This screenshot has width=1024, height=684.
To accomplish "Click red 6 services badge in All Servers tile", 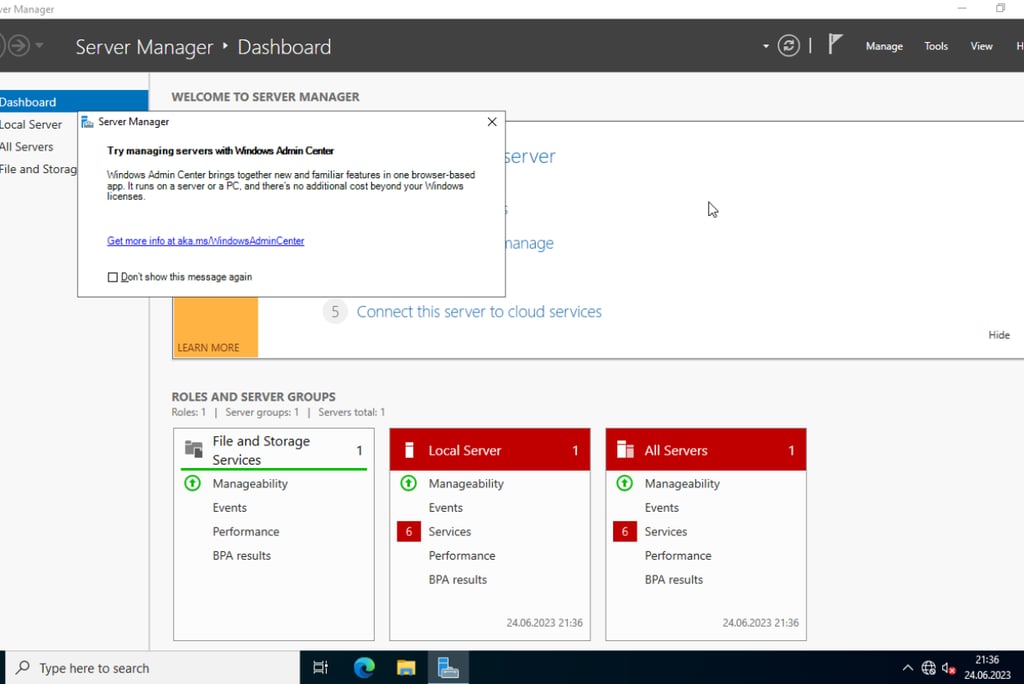I will point(625,532).
